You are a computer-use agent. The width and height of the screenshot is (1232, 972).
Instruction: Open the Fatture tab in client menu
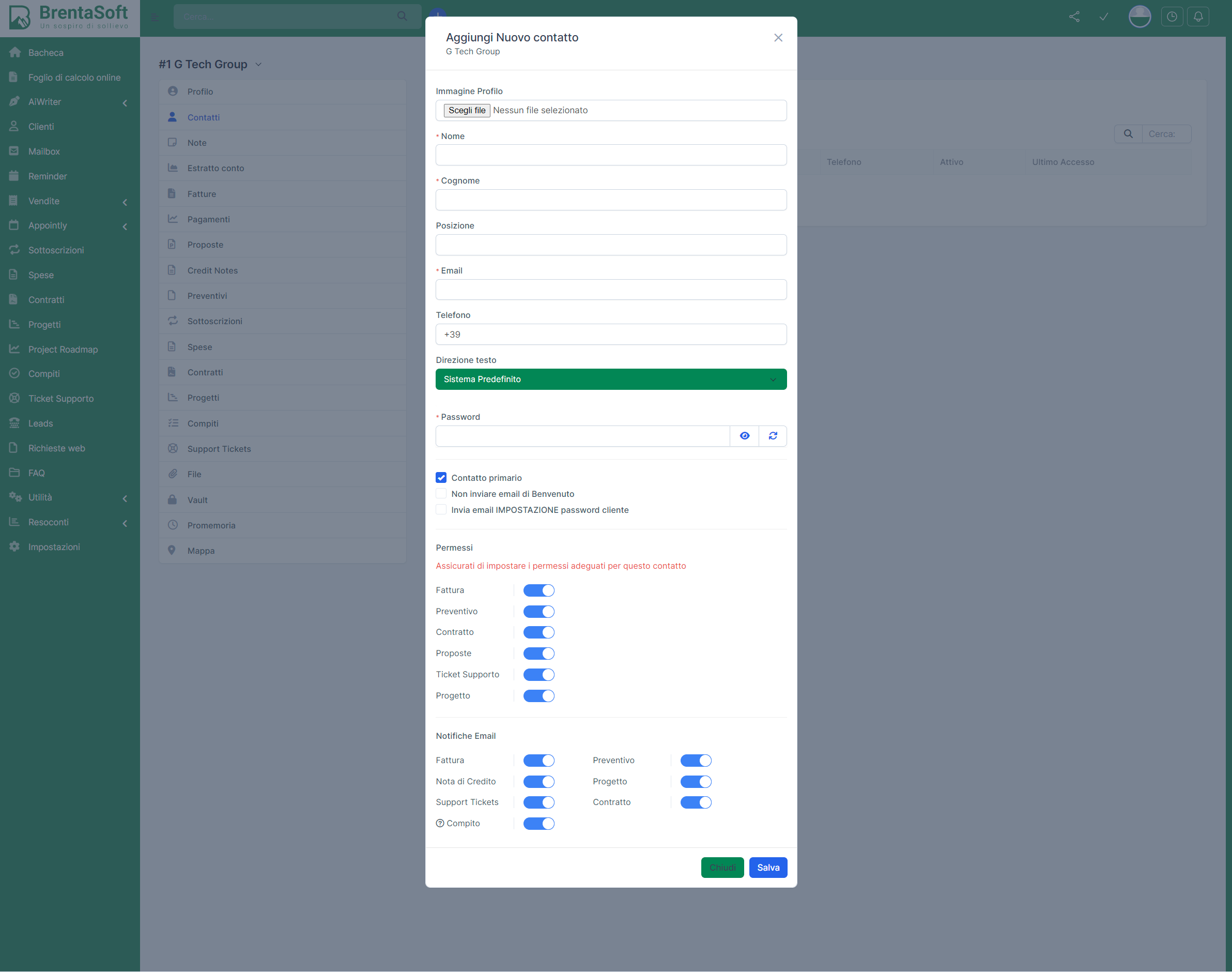(x=202, y=194)
